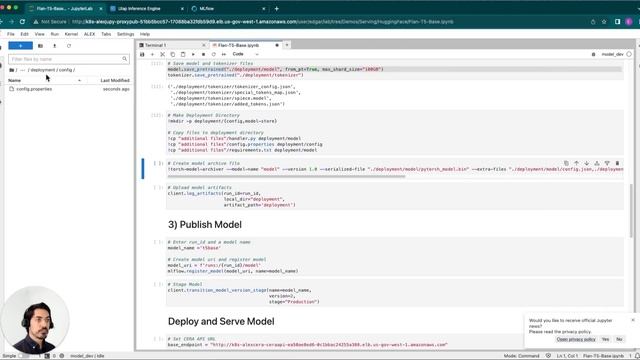Reload the browser page
The height and width of the screenshot is (360, 640).
[x=22, y=22]
